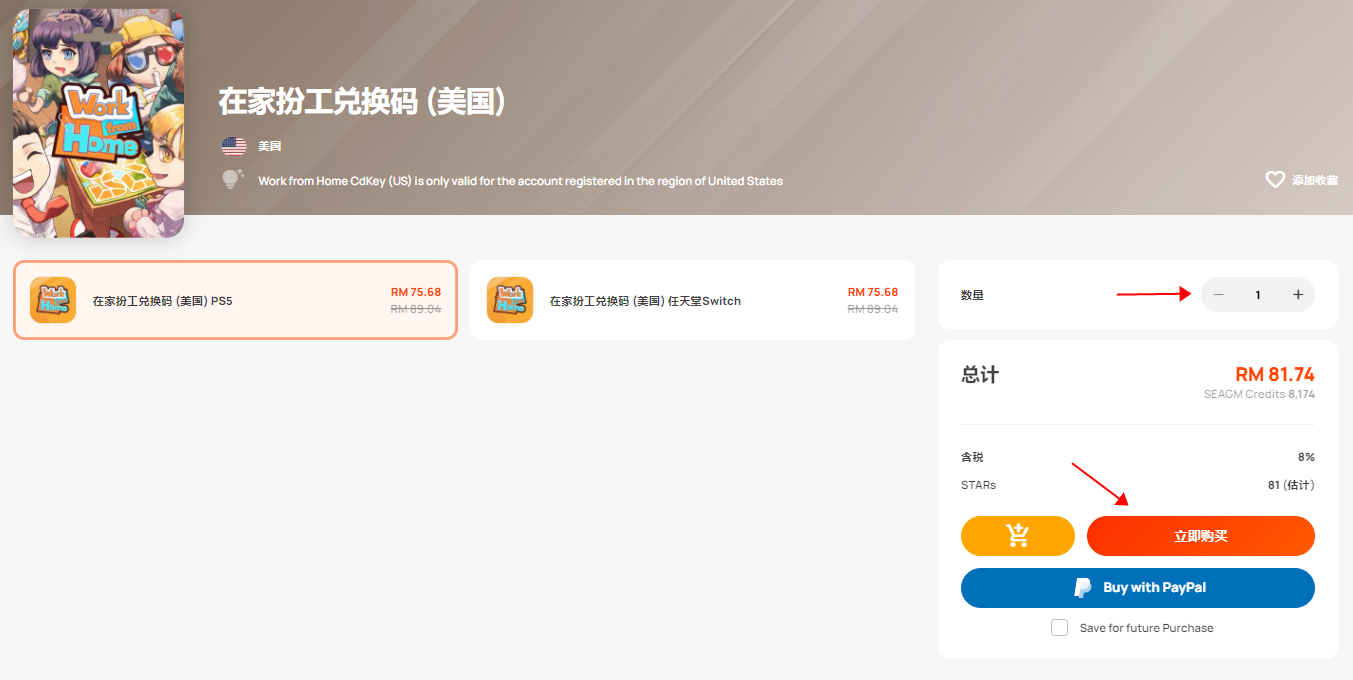This screenshot has height=680, width=1353.
Task: Click the quantity value field showing 1
Action: tap(1258, 295)
